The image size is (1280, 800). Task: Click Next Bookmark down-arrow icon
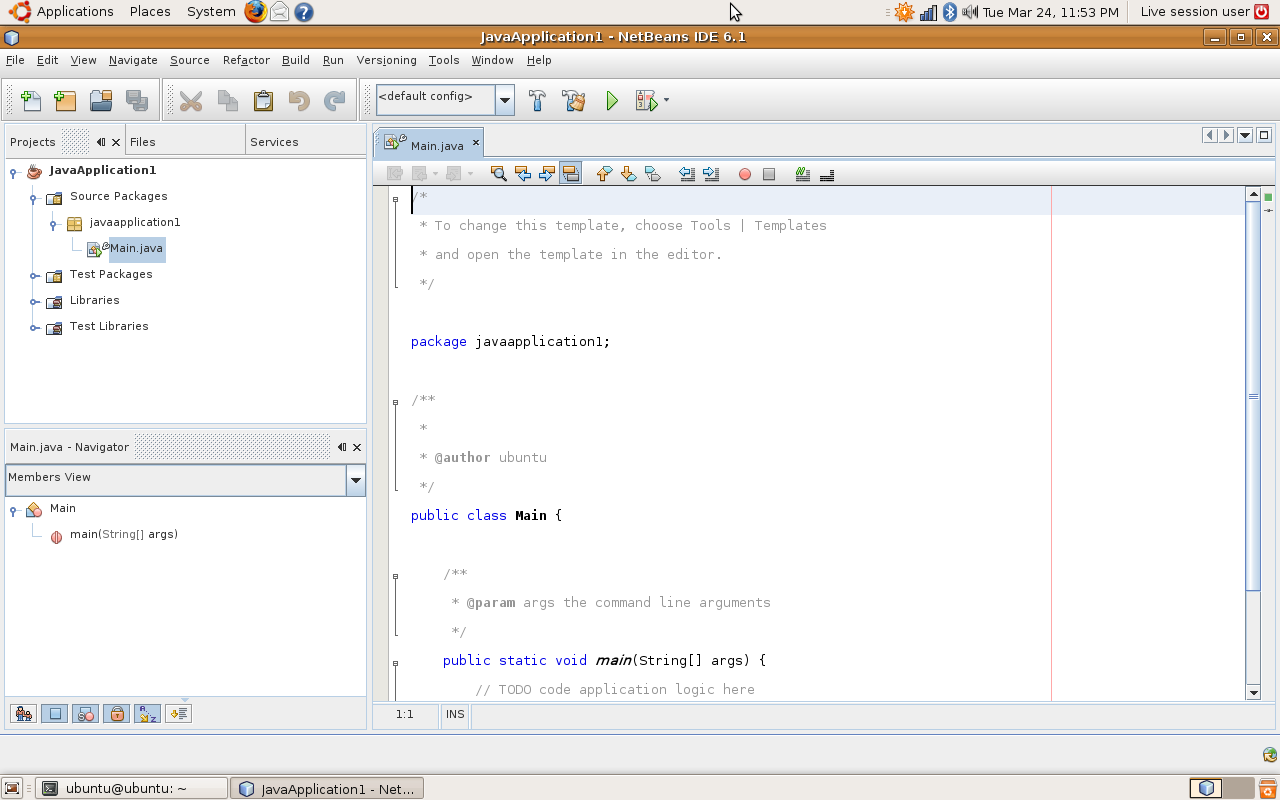click(628, 174)
